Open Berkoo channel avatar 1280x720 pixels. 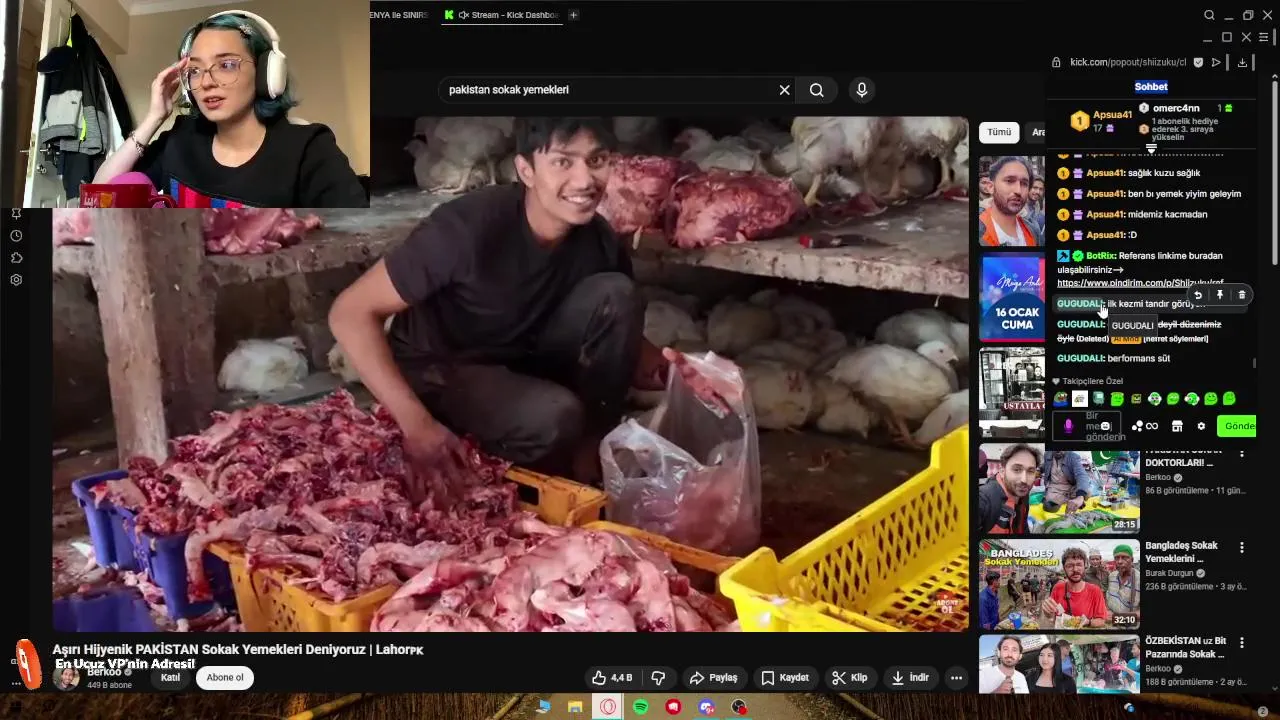(66, 677)
